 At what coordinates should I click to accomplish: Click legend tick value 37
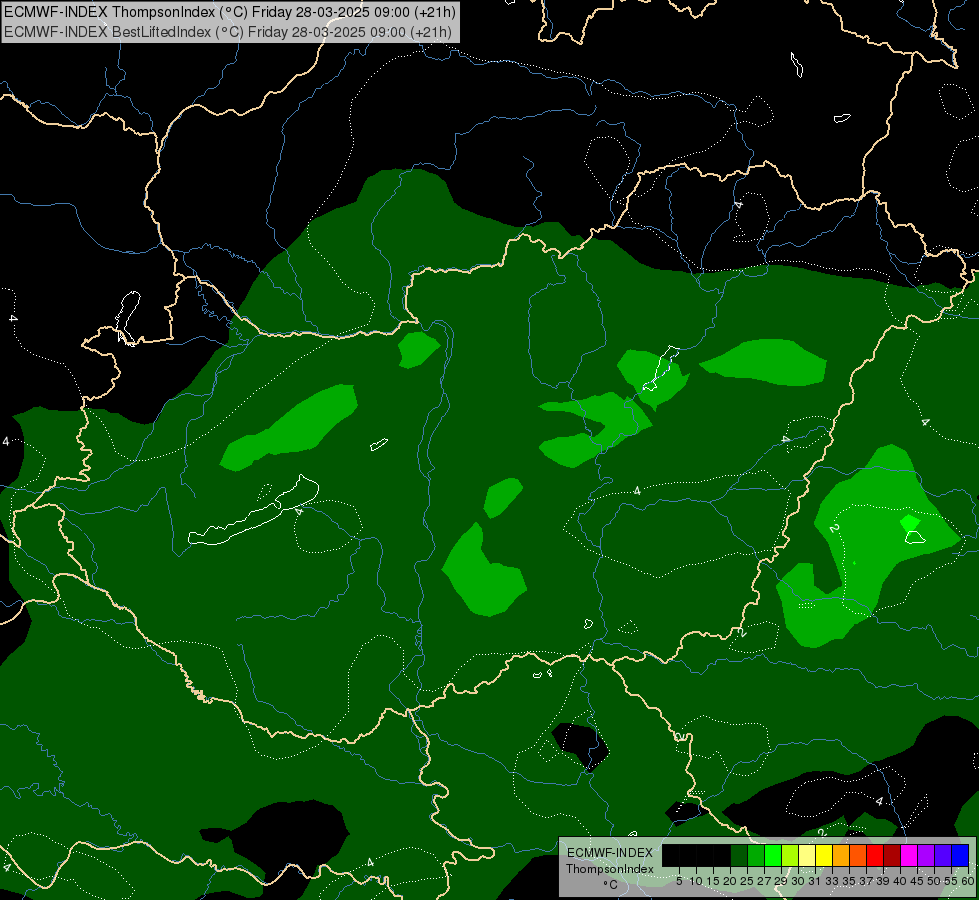point(866,881)
